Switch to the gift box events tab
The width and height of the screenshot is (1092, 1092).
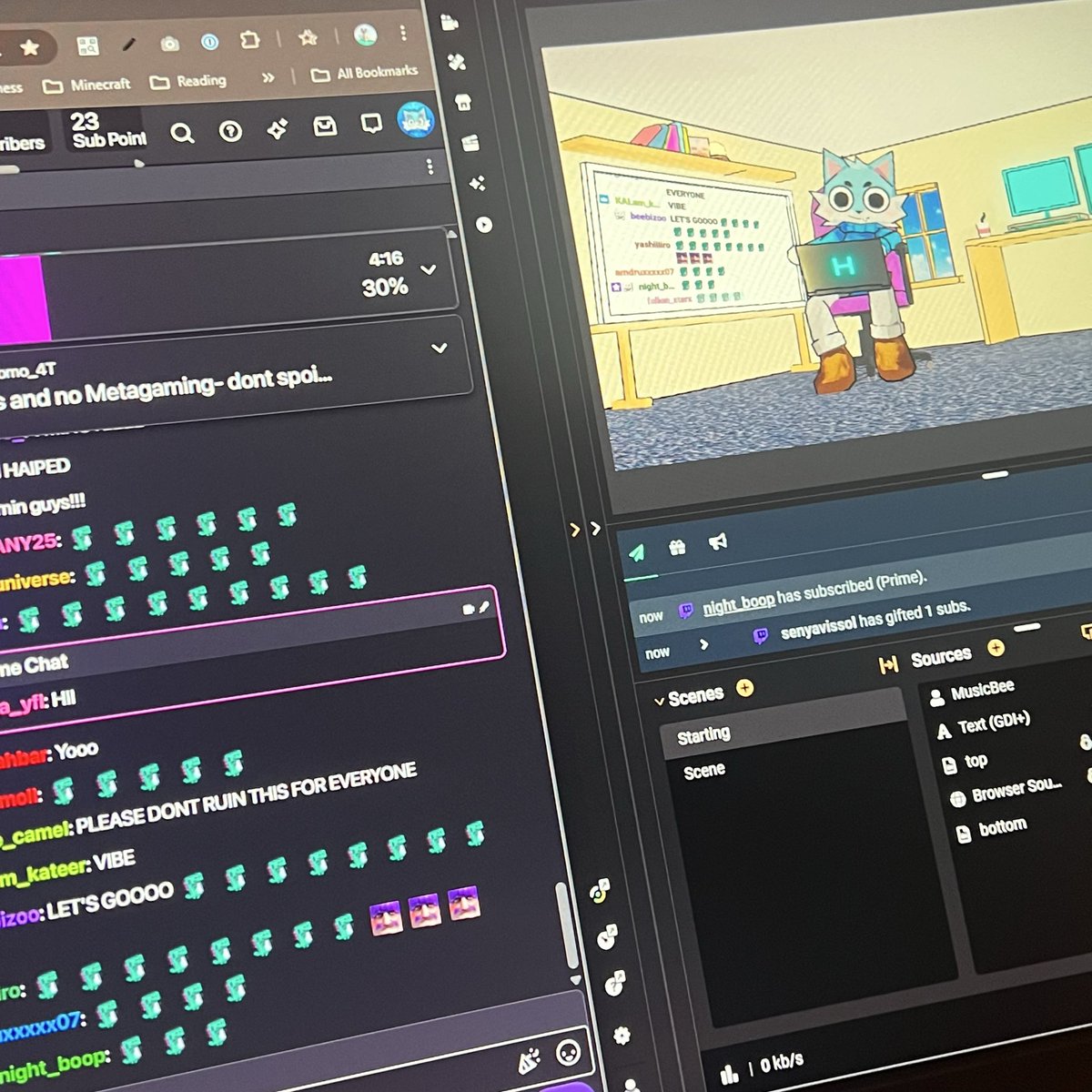click(x=677, y=547)
